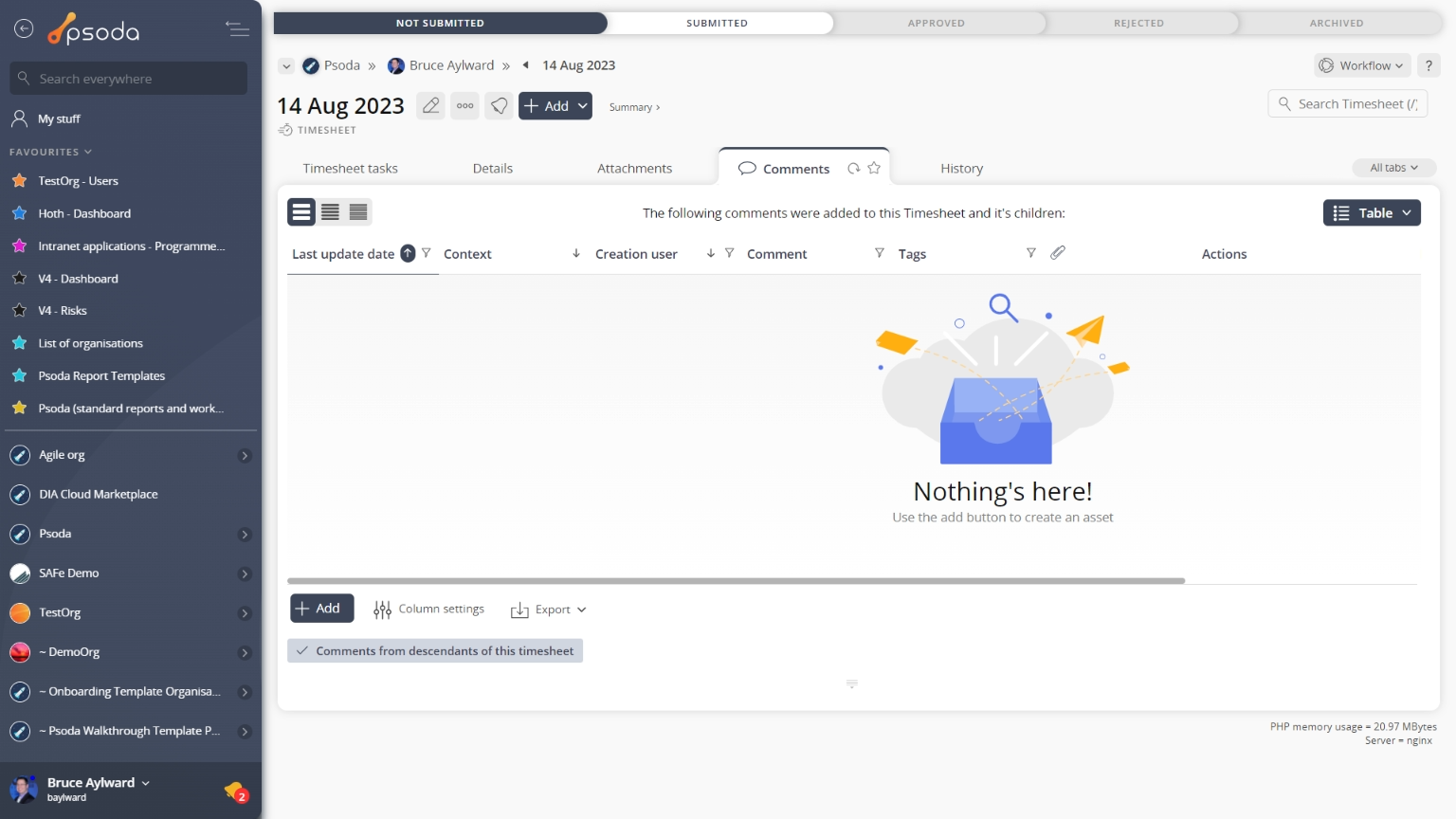The width and height of the screenshot is (1456, 819).
Task: Select the medium row density view
Action: pyautogui.click(x=330, y=212)
